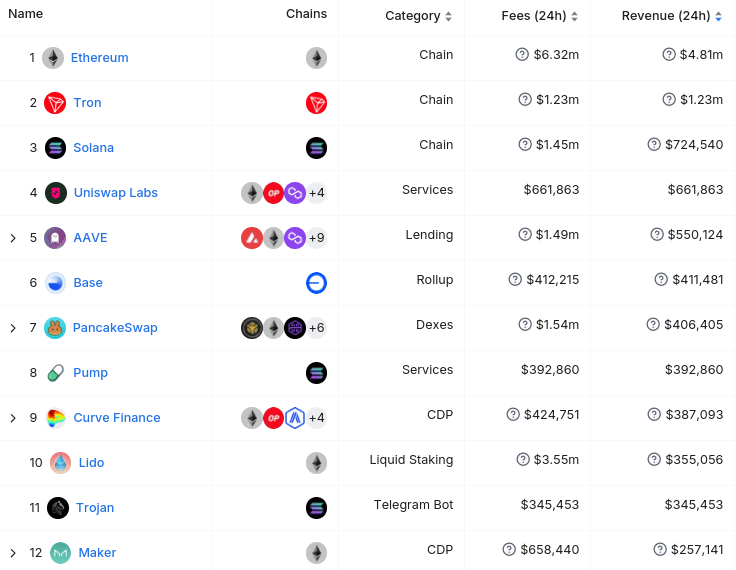Click the Base chain icon in Chains column
This screenshot has height=570, width=736.
(316, 283)
